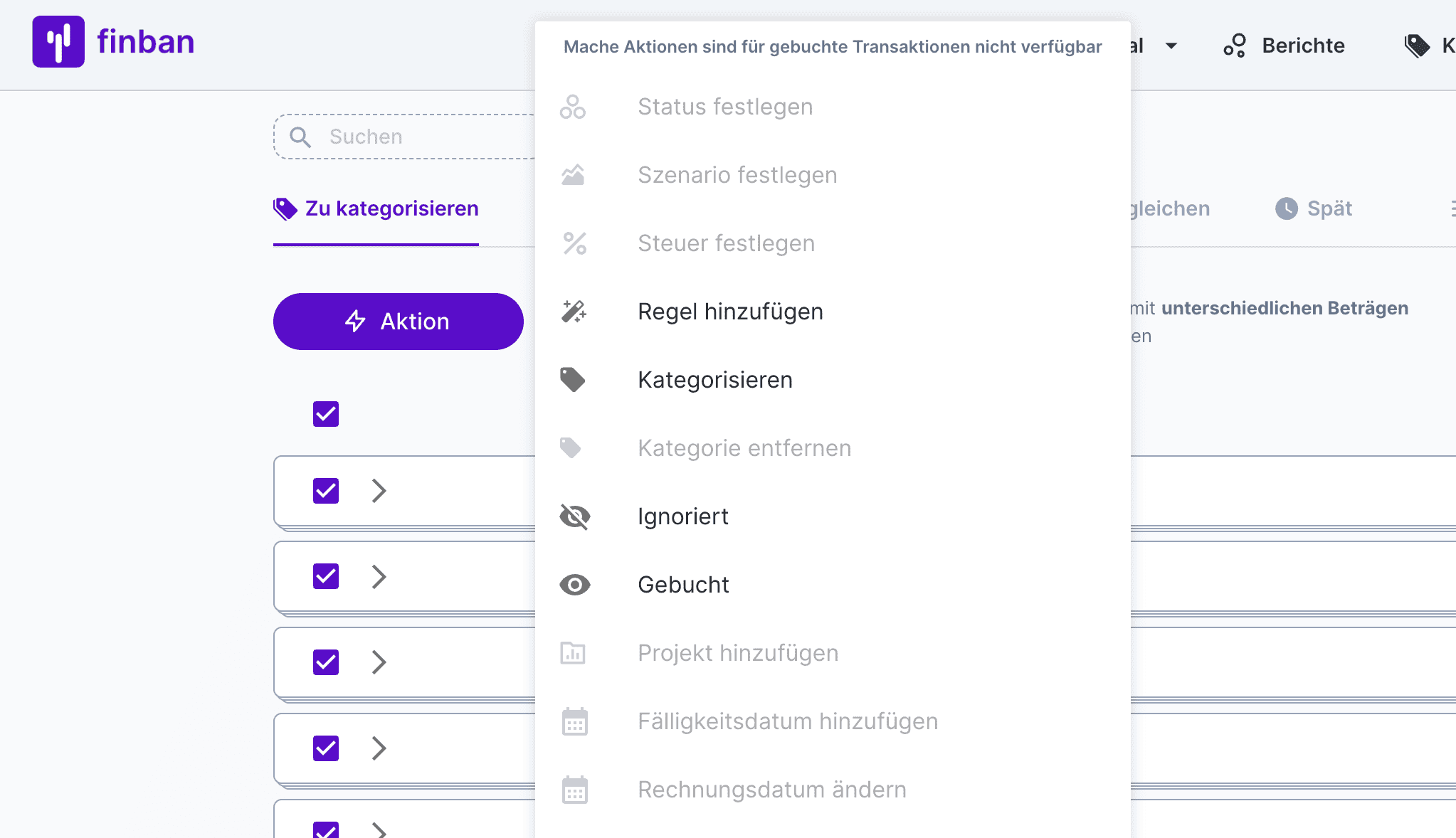Click the percent icon for Steuer festlegen
The width and height of the screenshot is (1456, 838).
574,243
